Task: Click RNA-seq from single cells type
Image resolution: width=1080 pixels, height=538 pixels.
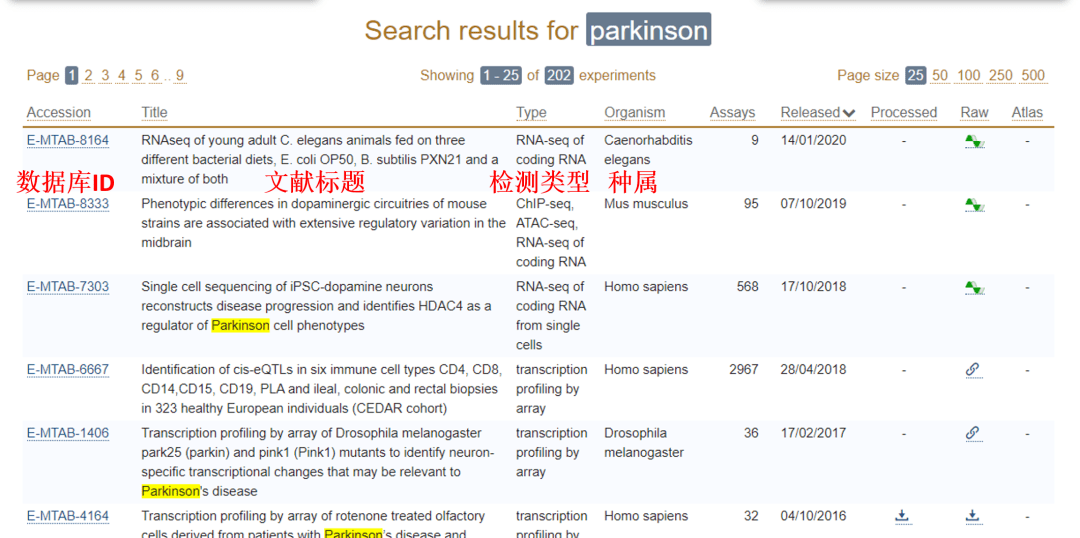Action: (551, 315)
